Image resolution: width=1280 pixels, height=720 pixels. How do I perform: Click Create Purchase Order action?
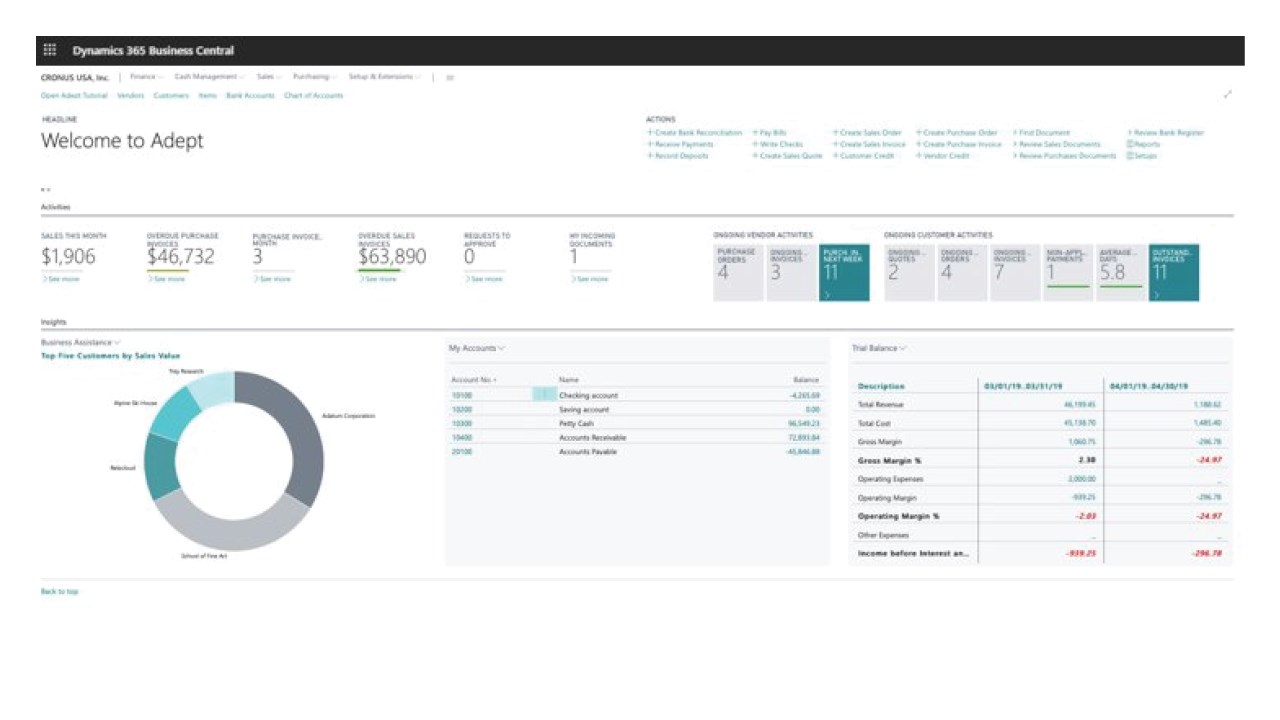click(957, 133)
